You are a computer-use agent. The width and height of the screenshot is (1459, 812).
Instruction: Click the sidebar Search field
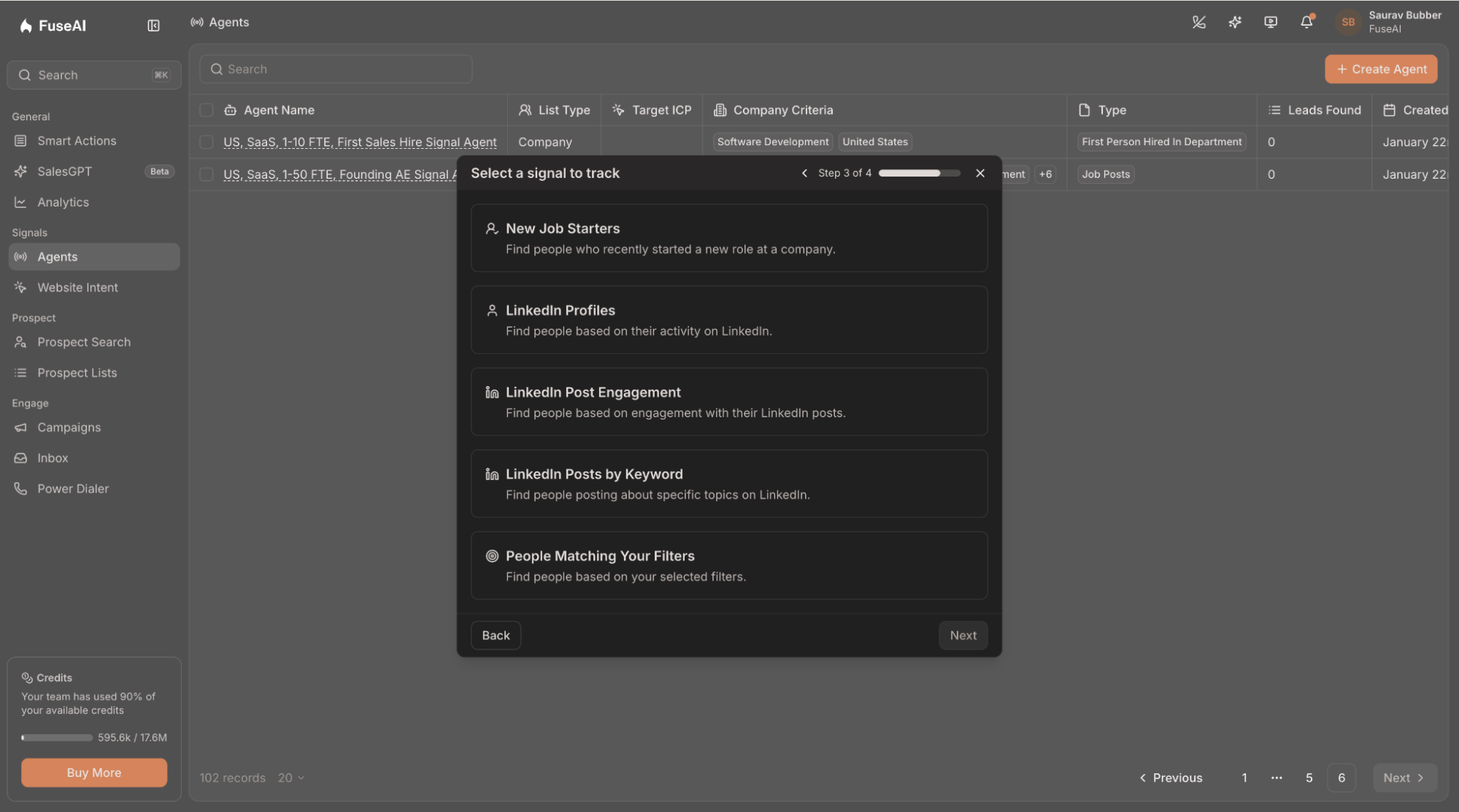pos(94,75)
